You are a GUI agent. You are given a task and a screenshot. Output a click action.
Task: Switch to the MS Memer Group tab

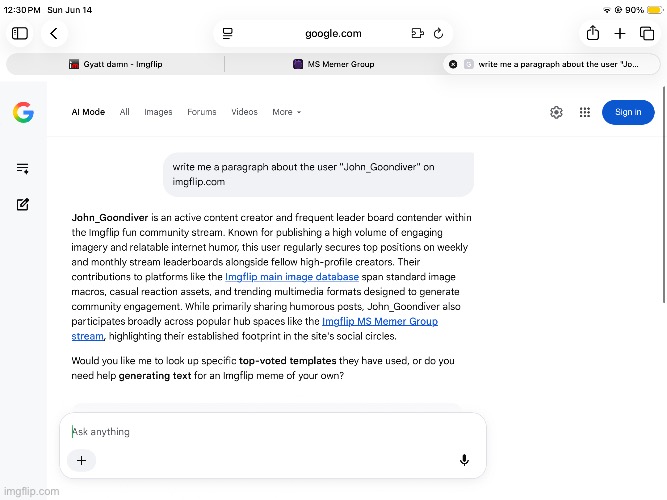coord(334,64)
